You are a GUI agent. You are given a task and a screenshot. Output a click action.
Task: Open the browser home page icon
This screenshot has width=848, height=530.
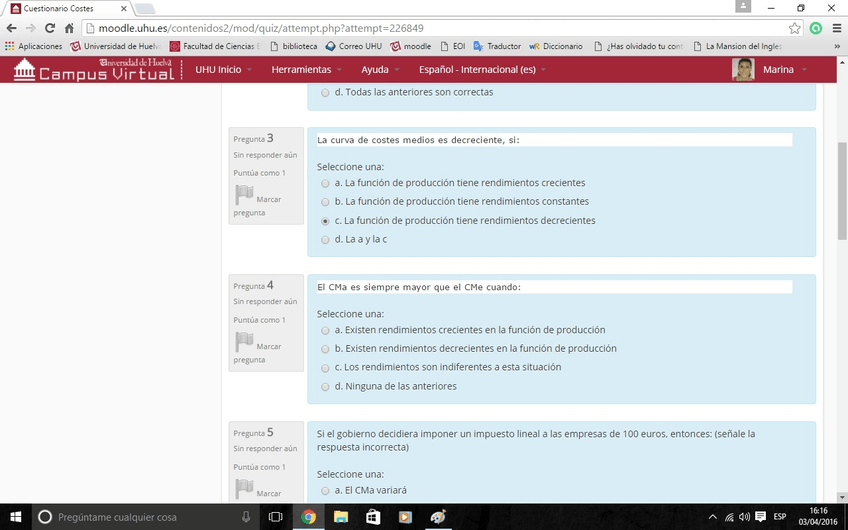[69, 28]
